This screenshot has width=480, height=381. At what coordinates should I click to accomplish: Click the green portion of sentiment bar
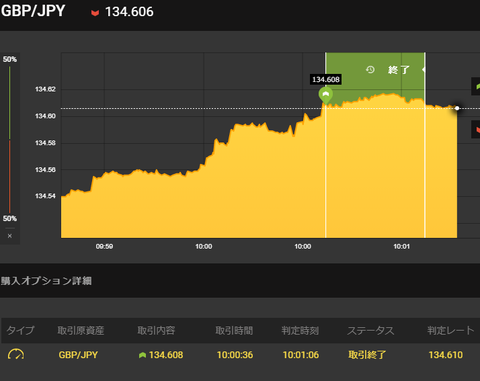coord(10,103)
